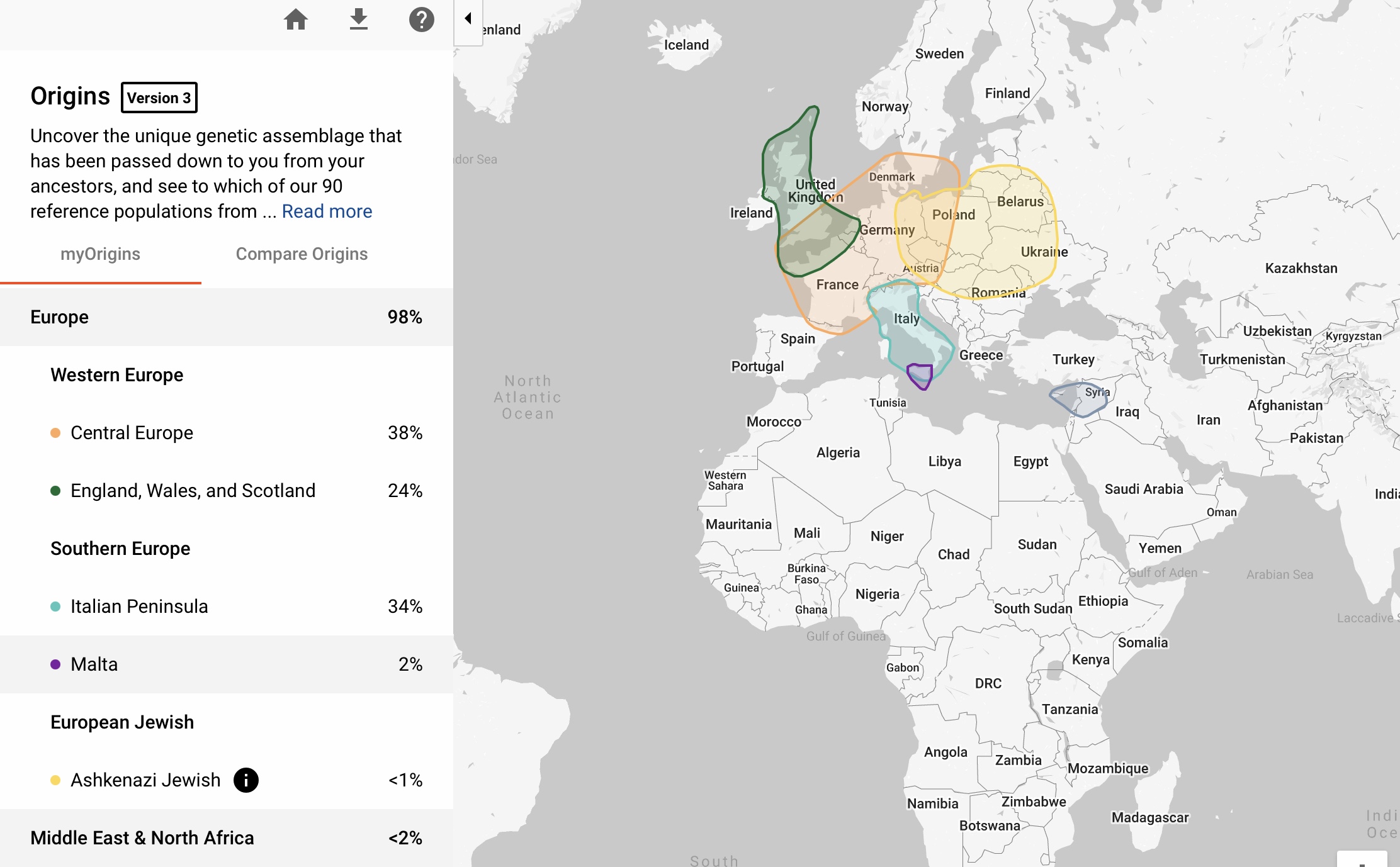Expand Middle East & North Africa section

click(227, 838)
